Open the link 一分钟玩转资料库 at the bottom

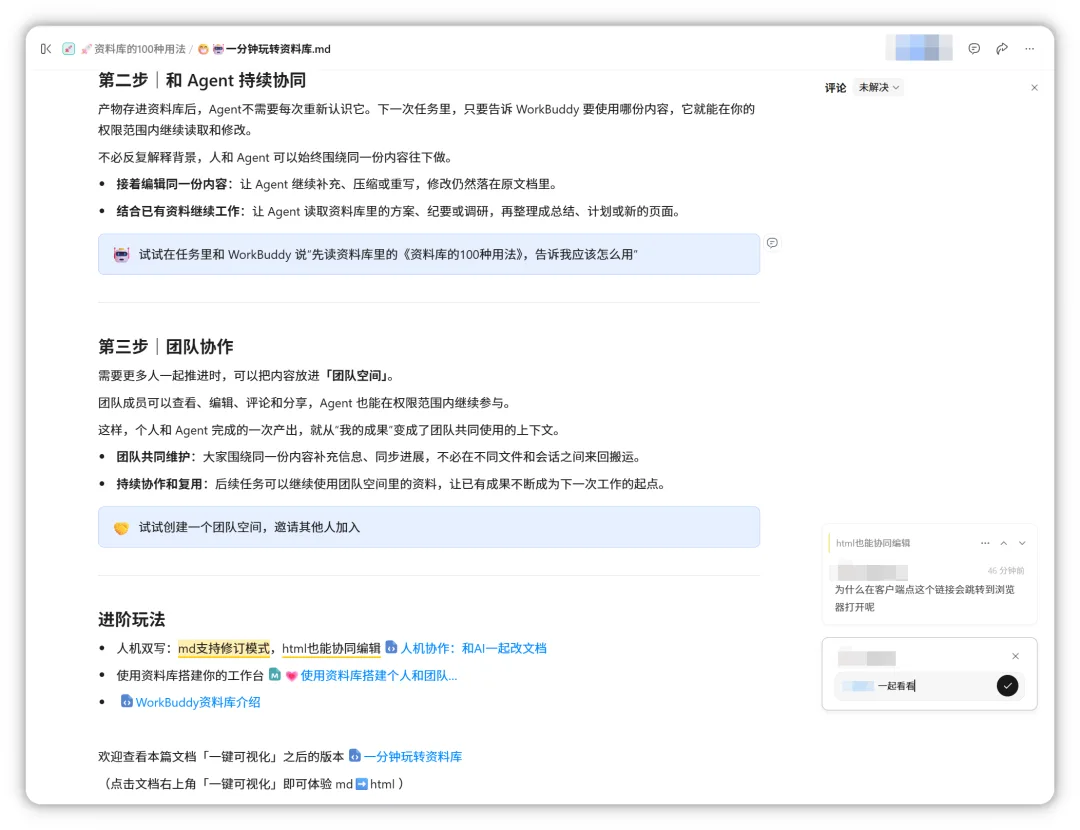[x=413, y=757]
